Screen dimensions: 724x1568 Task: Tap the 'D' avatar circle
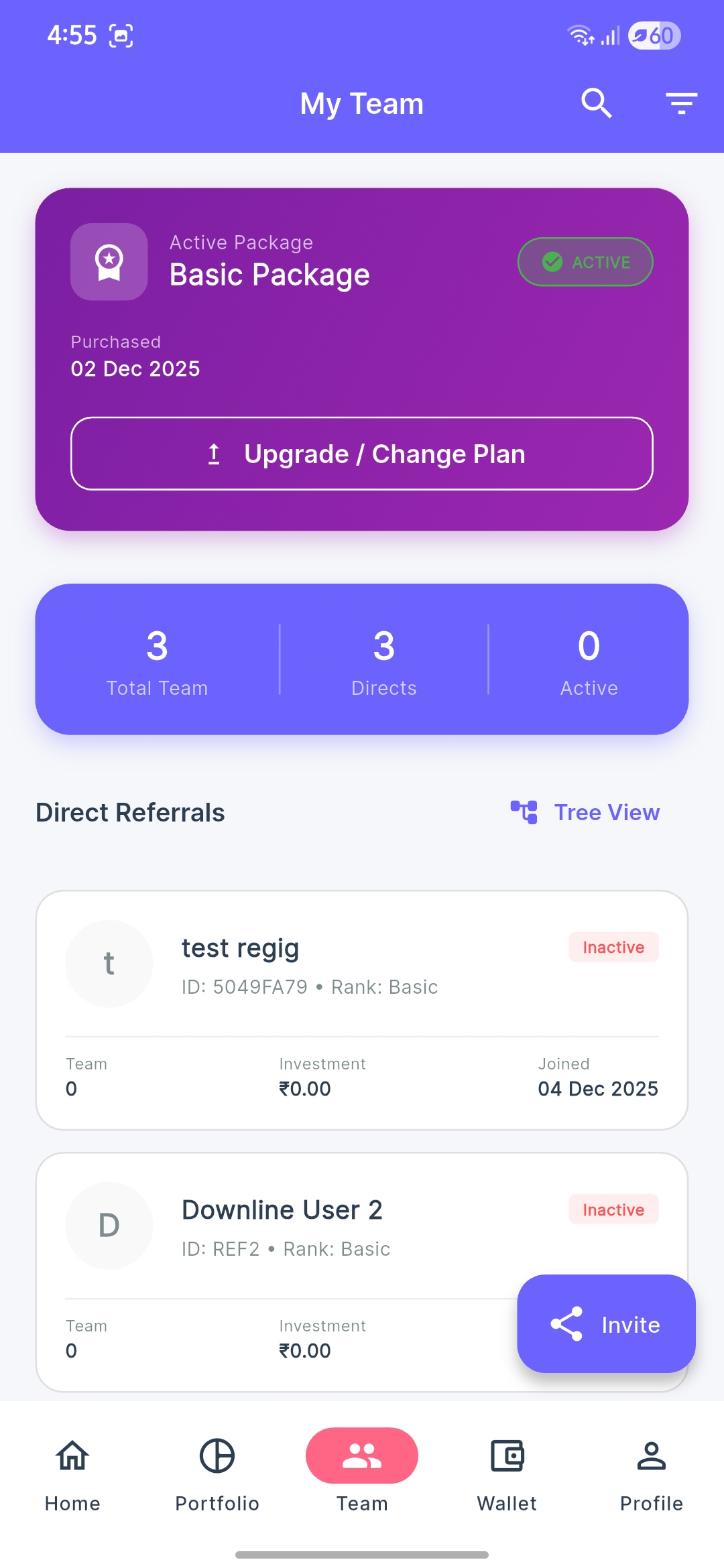(109, 1226)
